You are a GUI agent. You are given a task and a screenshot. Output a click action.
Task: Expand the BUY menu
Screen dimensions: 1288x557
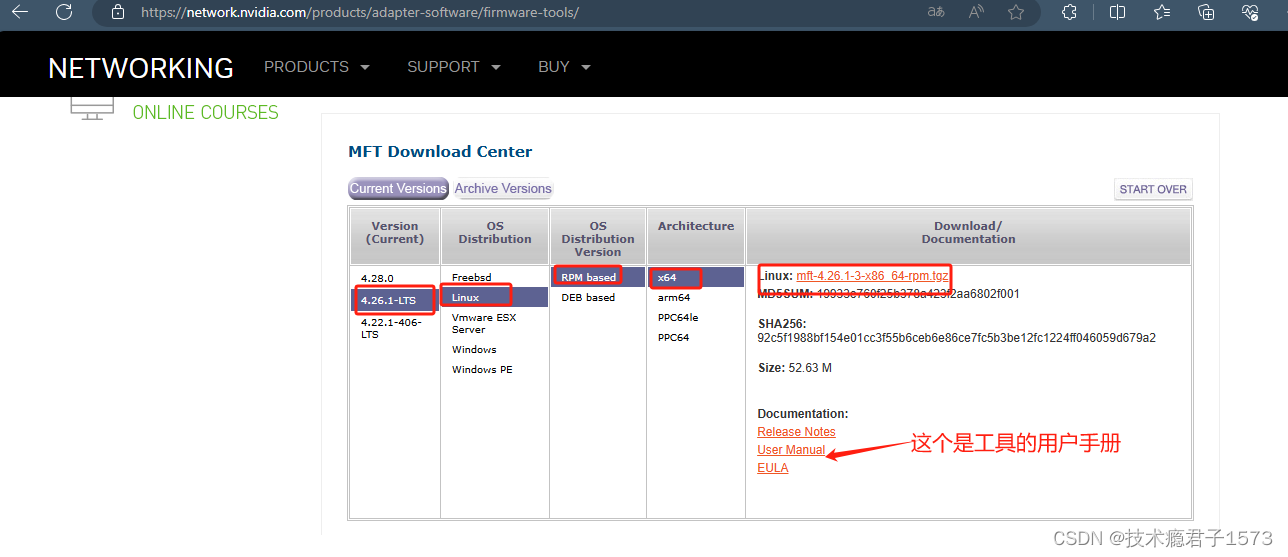pos(564,67)
